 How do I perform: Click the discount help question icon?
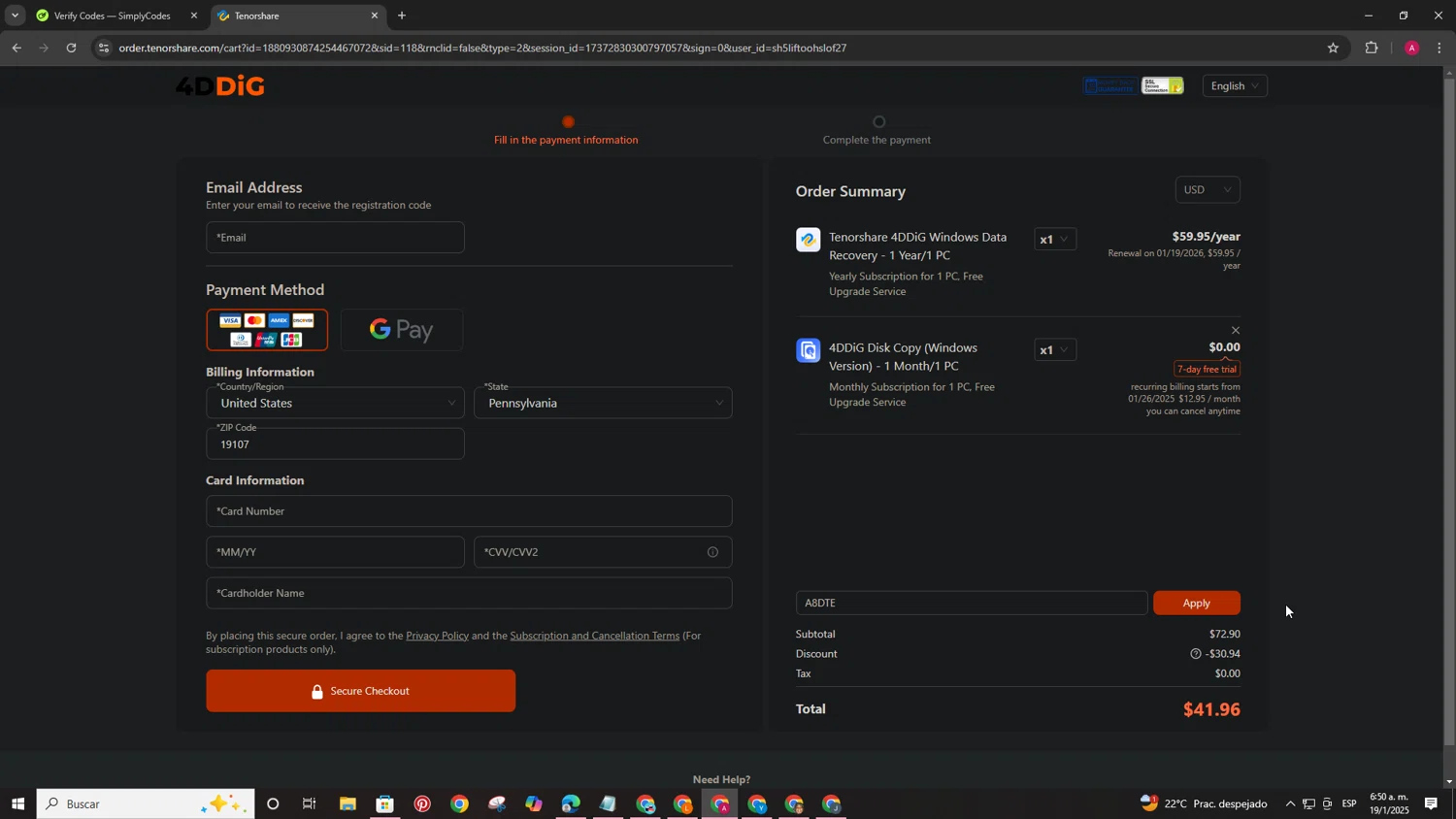pos(1195,654)
